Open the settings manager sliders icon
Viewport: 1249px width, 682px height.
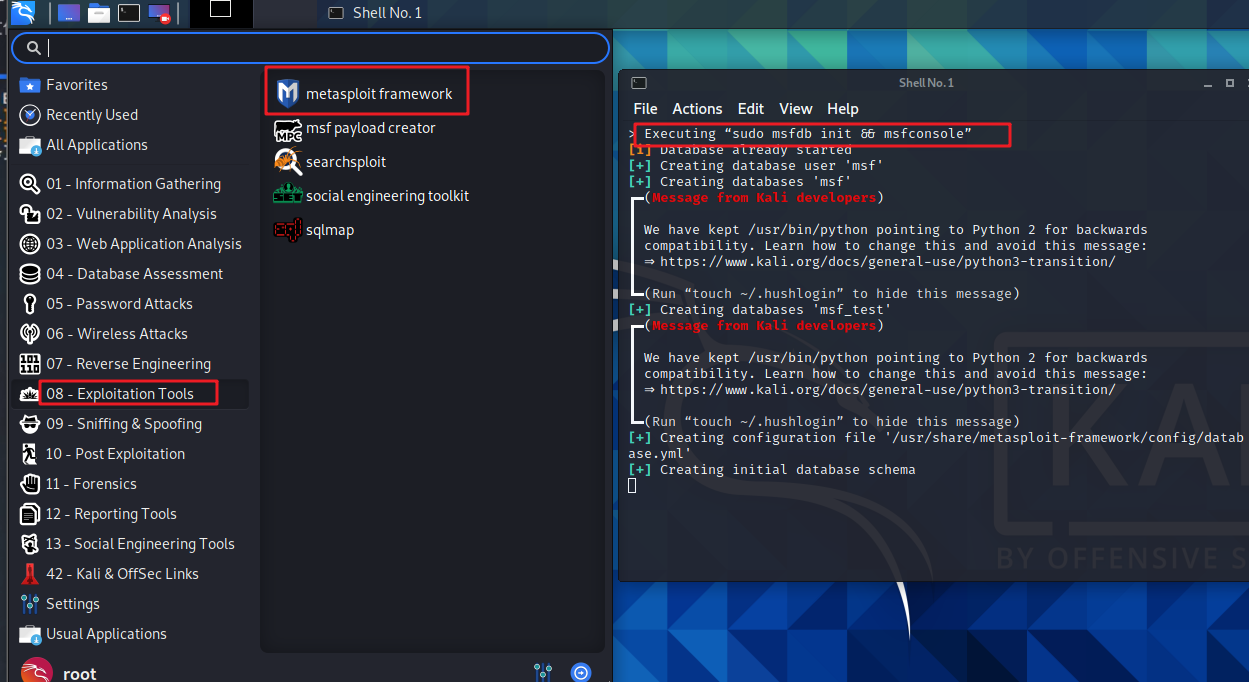pos(544,672)
